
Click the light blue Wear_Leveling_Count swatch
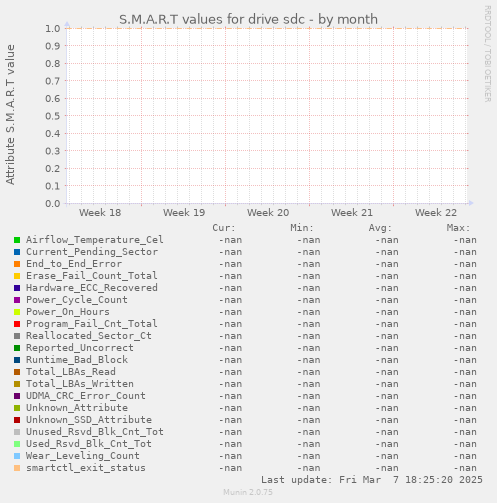[17, 456]
